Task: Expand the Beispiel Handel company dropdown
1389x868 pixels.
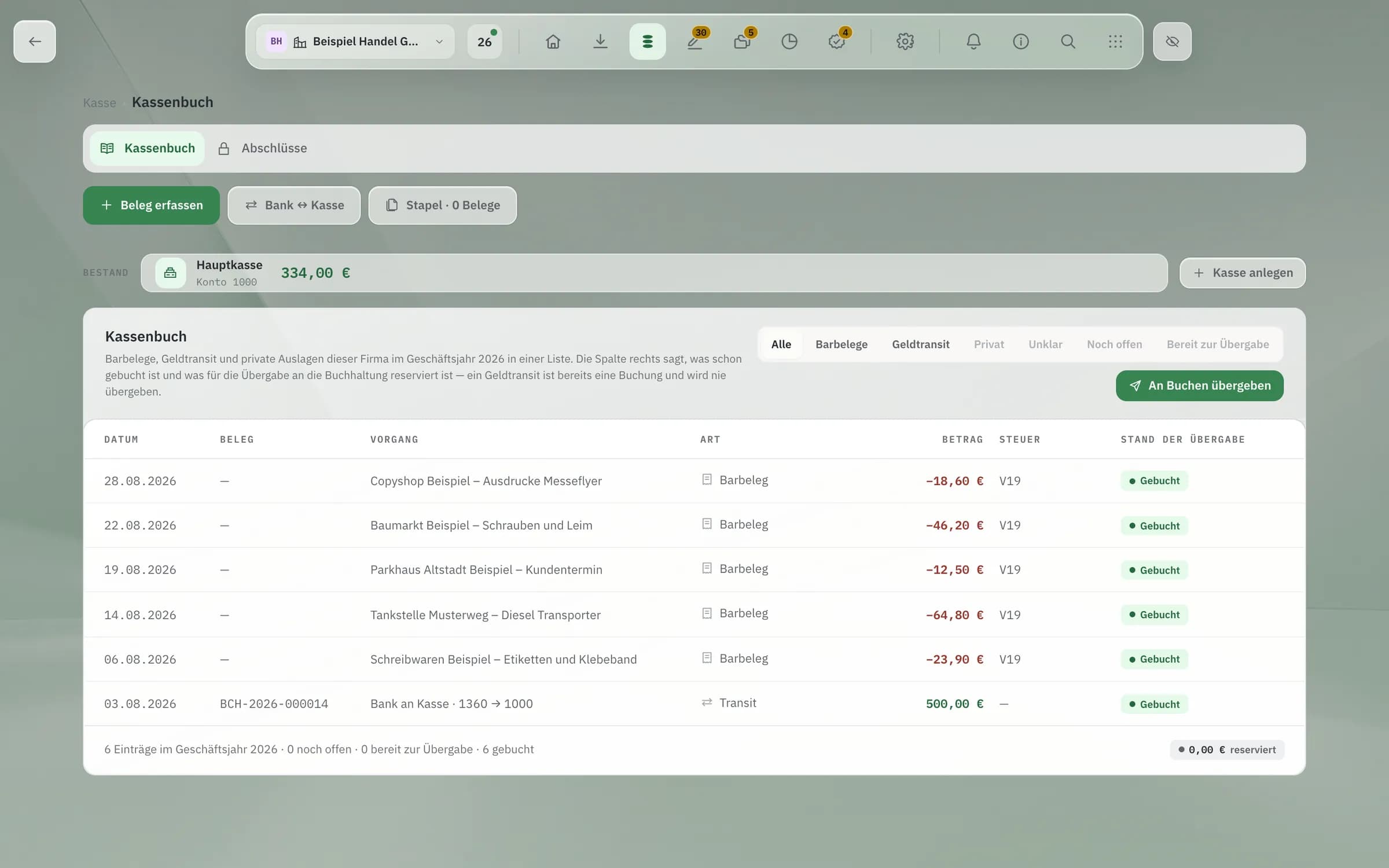Action: pyautogui.click(x=355, y=42)
